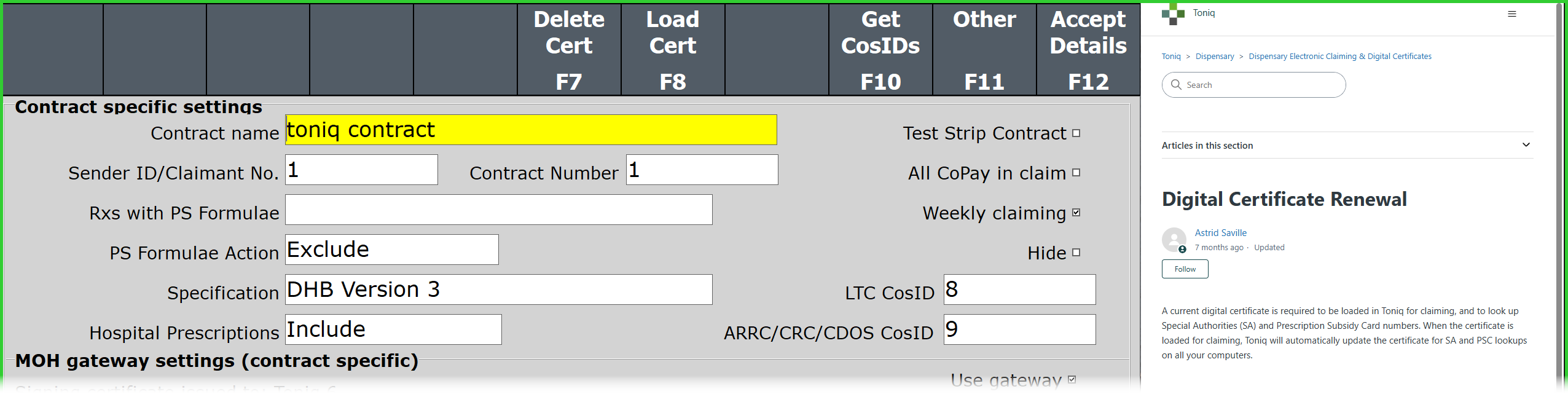
Task: Click the Follow button
Action: [1185, 269]
